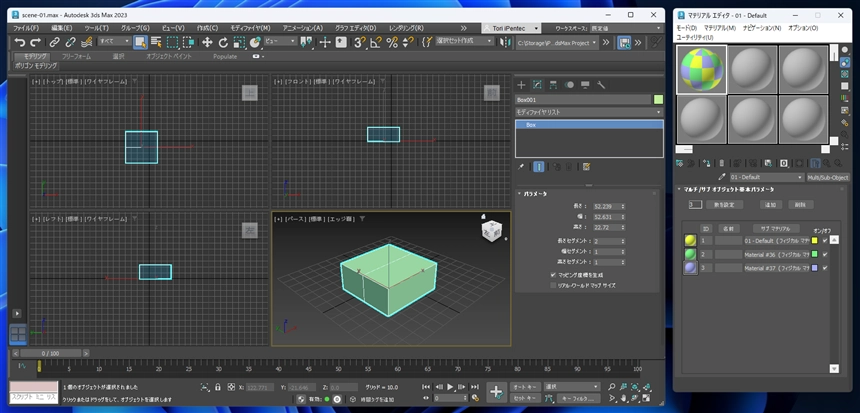Viewport: 860px width, 413px height.
Task: Open the Utilities wrench tab icon
Action: (x=601, y=84)
